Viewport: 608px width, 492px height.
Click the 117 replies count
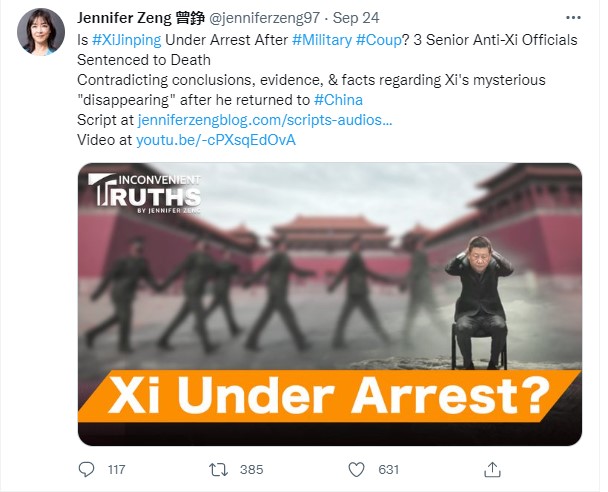pos(116,470)
